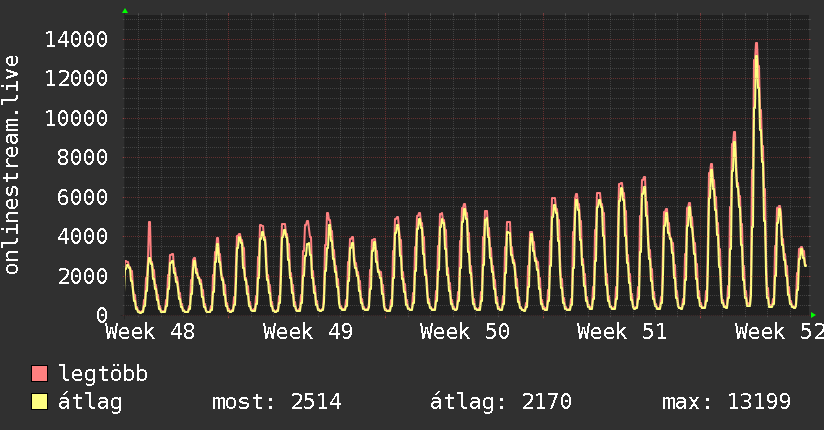Image resolution: width=824 pixels, height=430 pixels.
Task: Click the 'max: 13199' value
Action: pos(726,402)
